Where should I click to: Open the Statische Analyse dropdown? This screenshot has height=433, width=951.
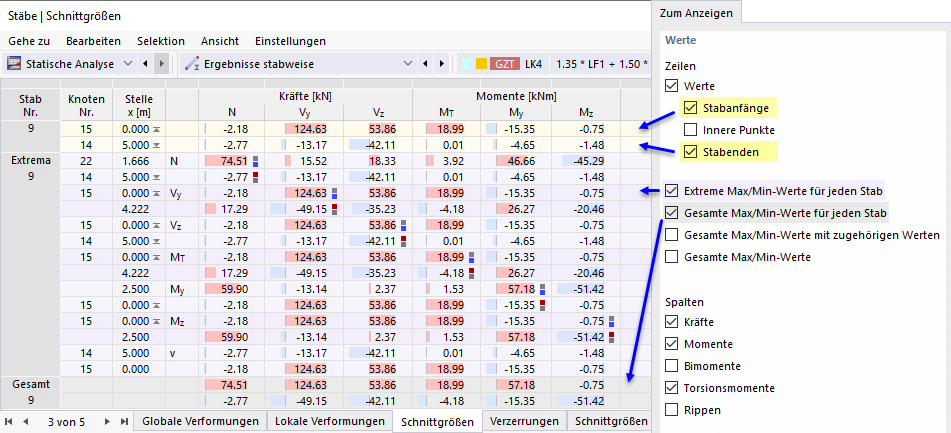pos(128,64)
